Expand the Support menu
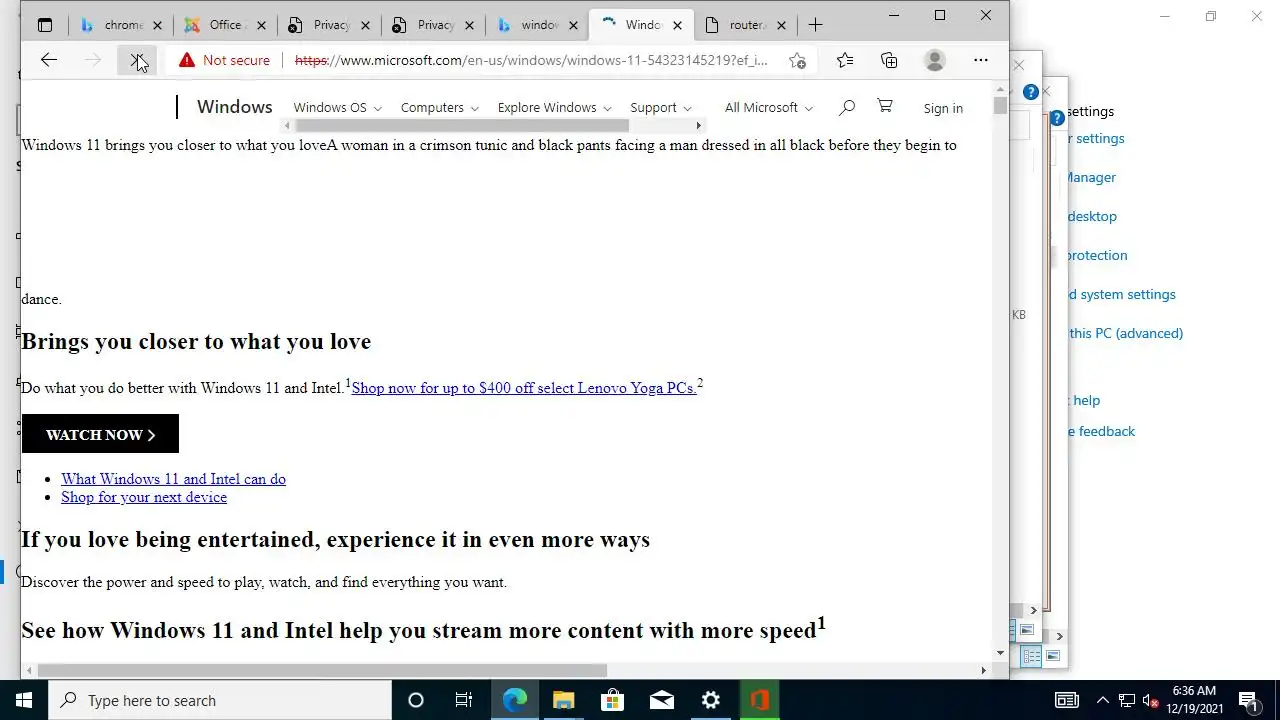1280x720 pixels. click(x=661, y=107)
